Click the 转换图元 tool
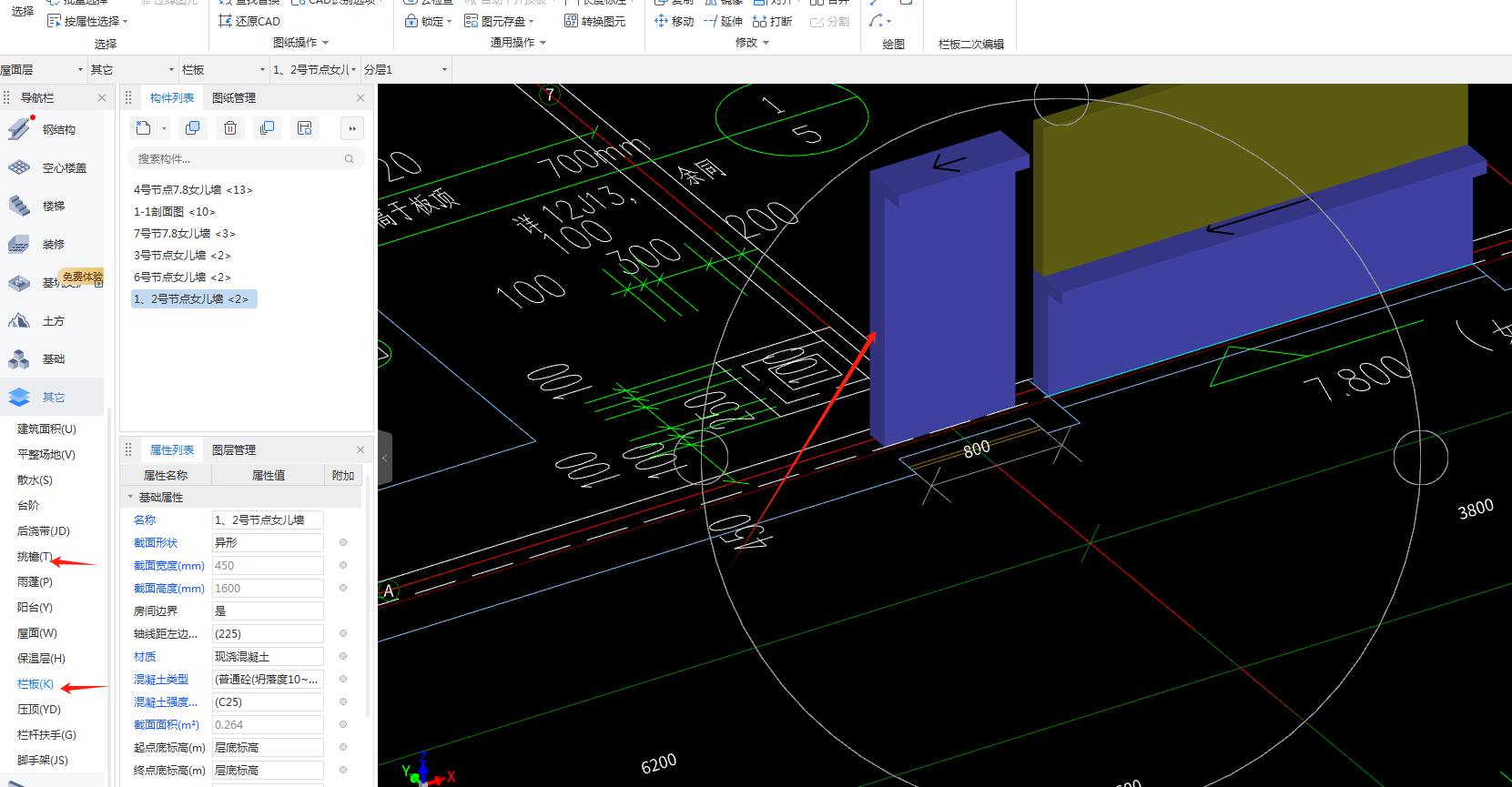The width and height of the screenshot is (1512, 787). [x=595, y=21]
